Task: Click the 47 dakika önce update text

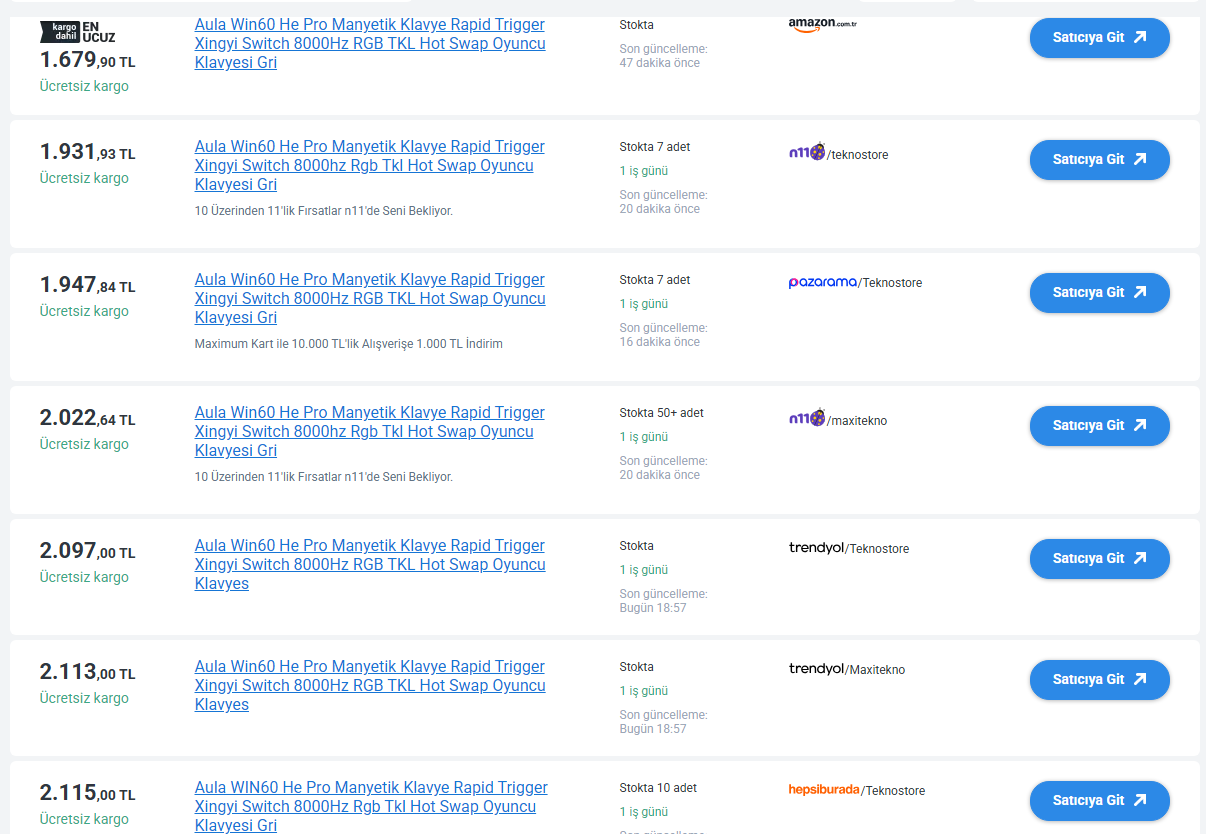Action: coord(660,63)
